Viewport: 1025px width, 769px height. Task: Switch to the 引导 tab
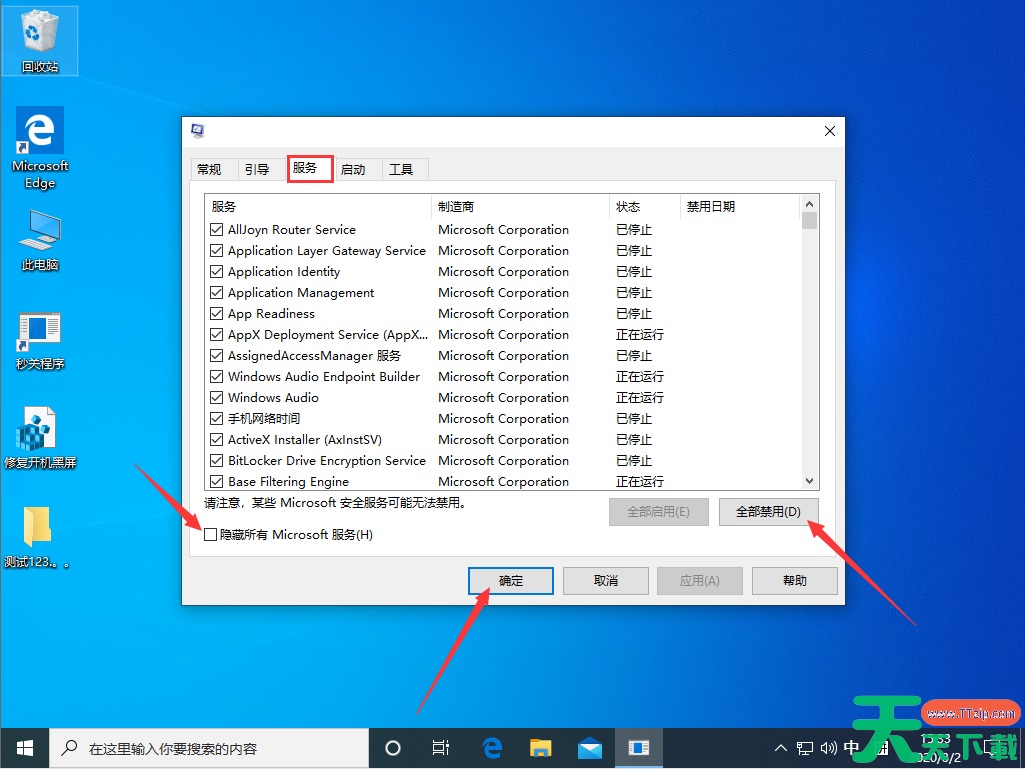(x=257, y=169)
